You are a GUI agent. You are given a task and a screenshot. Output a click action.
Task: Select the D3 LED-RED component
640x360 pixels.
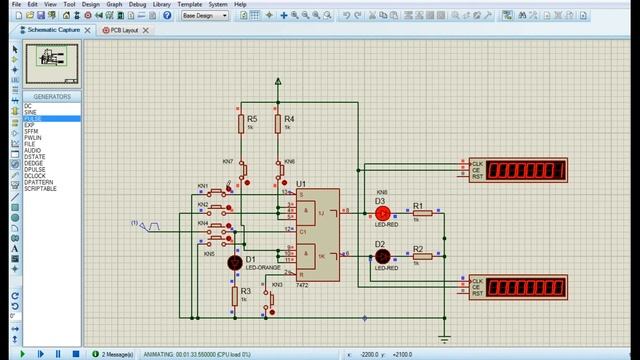coord(383,213)
